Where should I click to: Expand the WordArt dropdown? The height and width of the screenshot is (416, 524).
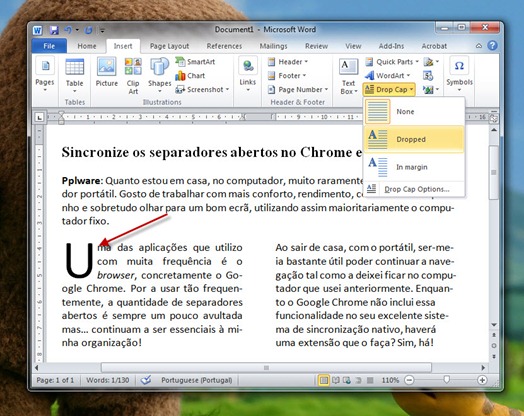(387, 76)
